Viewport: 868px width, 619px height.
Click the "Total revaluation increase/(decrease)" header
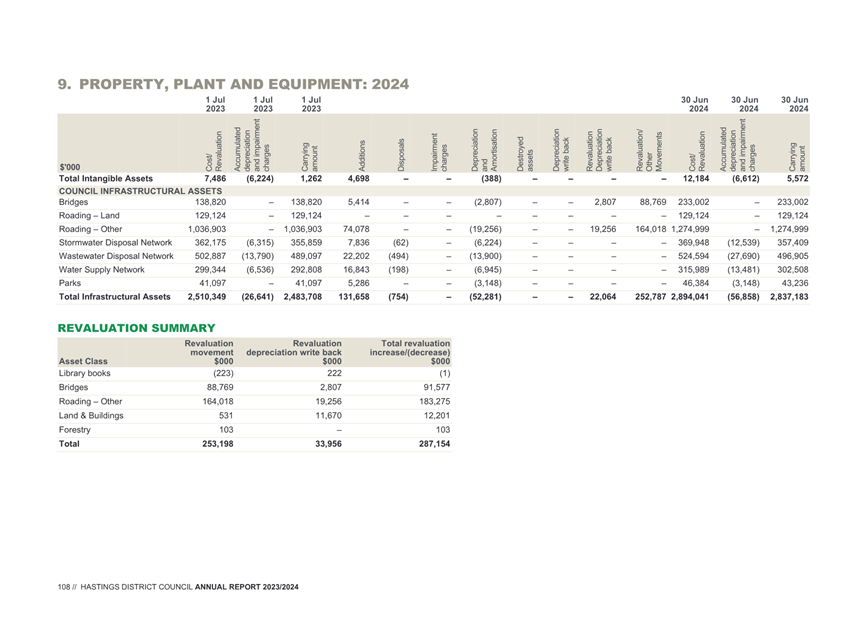[410, 352]
